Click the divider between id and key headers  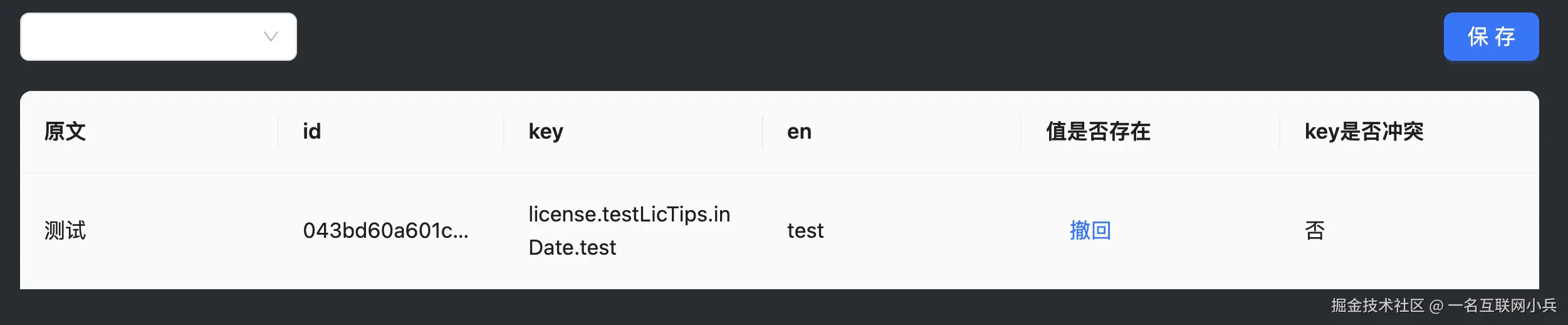(x=503, y=132)
